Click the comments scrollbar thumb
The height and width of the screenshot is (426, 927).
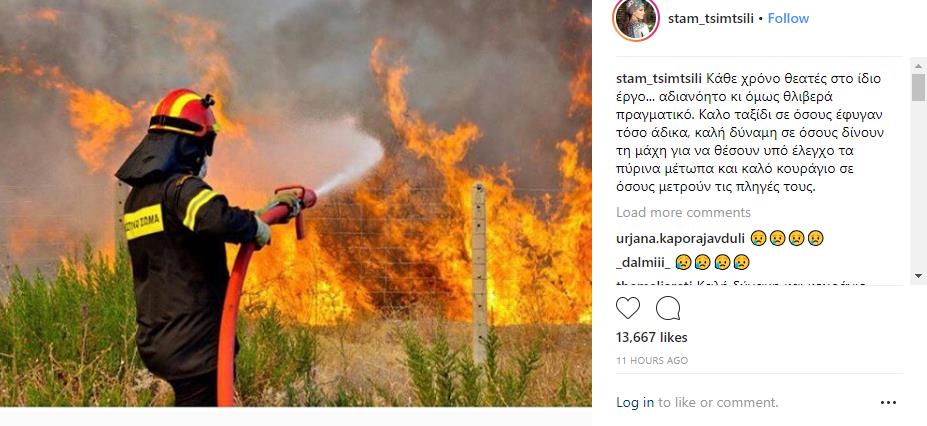(918, 87)
